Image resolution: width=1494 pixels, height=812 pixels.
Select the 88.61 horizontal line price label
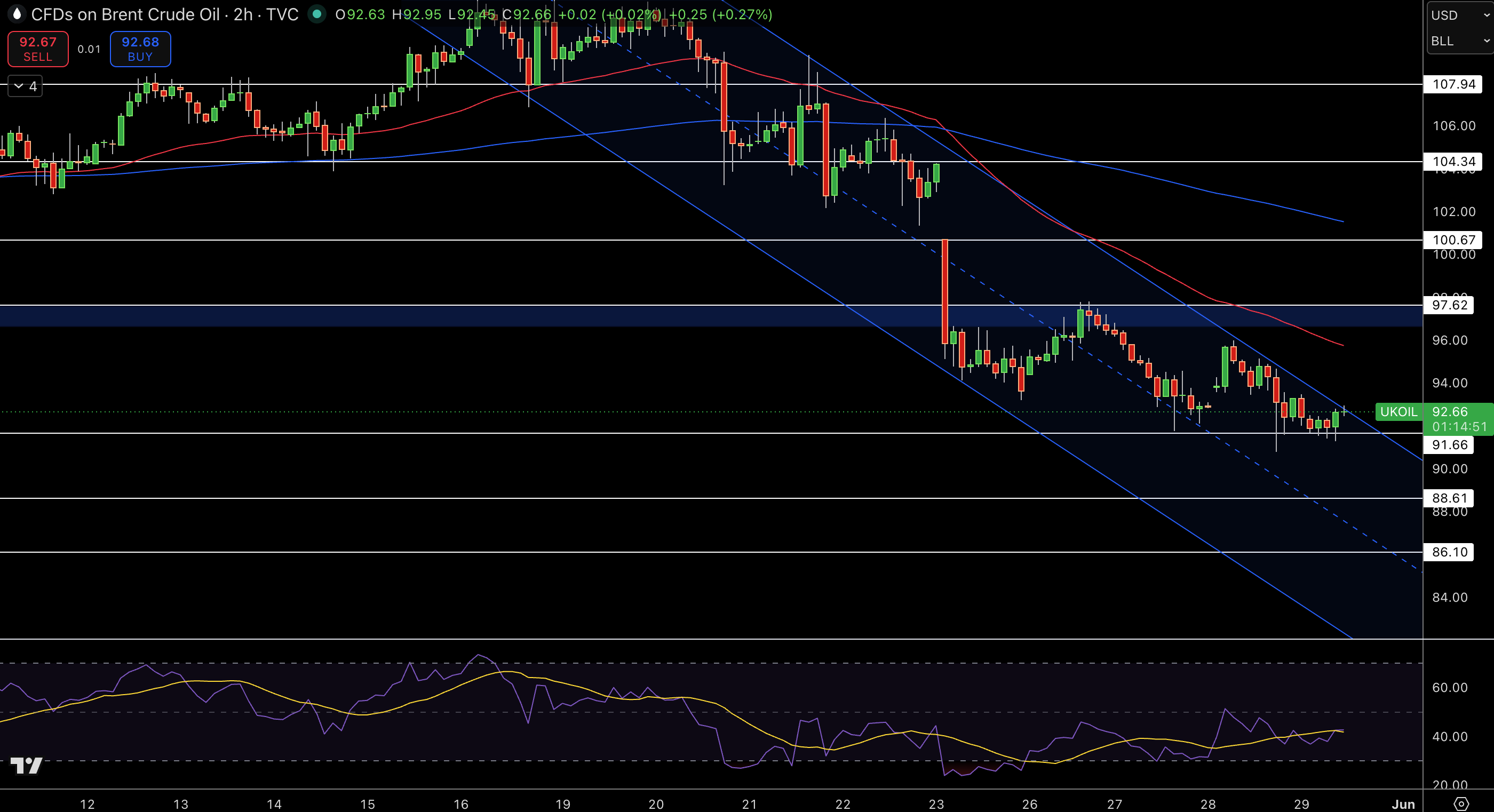tap(1449, 498)
